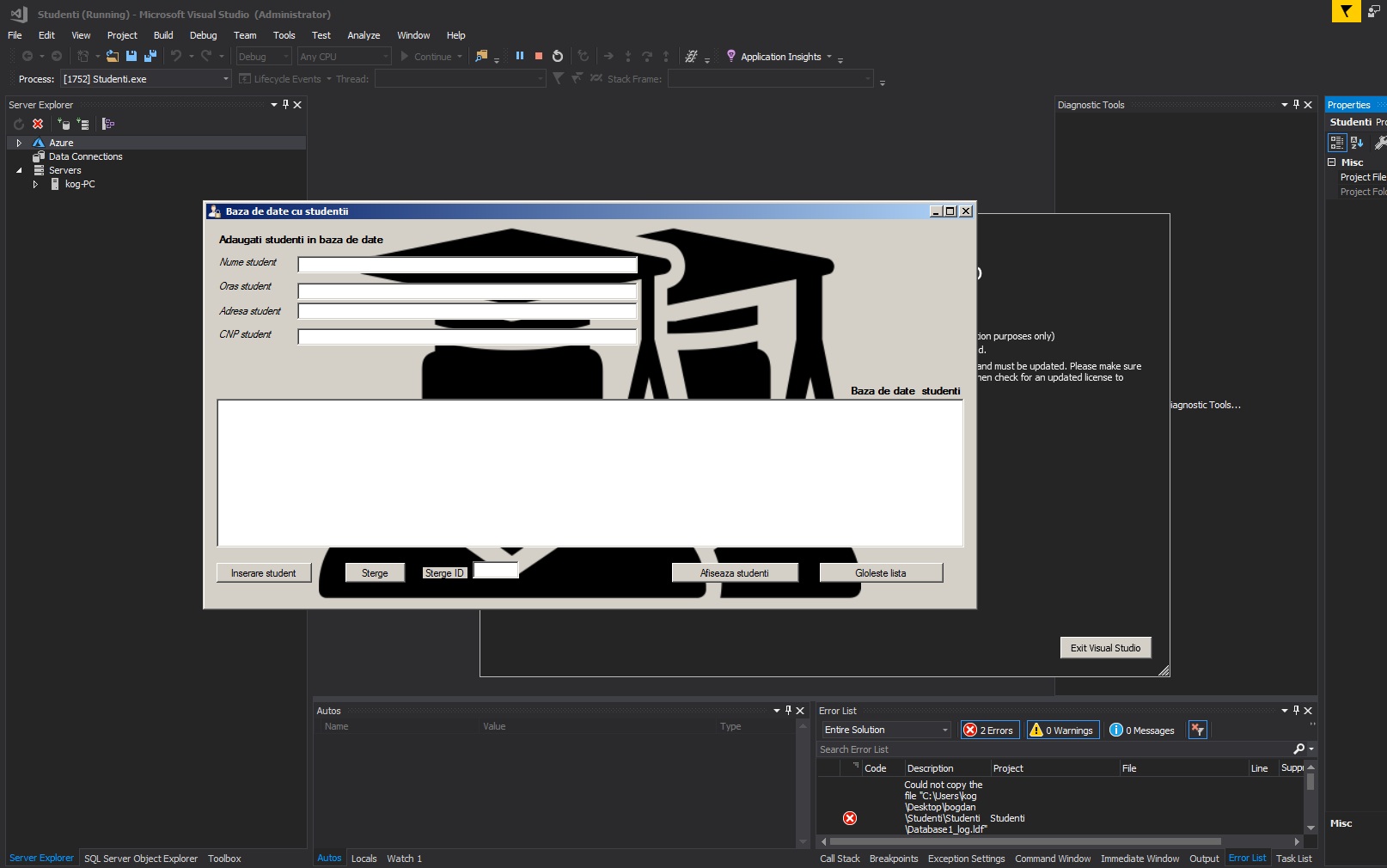Viewport: 1387px width, 868px height.
Task: Switch to SQL Server Object Explorer tab
Action: click(141, 859)
